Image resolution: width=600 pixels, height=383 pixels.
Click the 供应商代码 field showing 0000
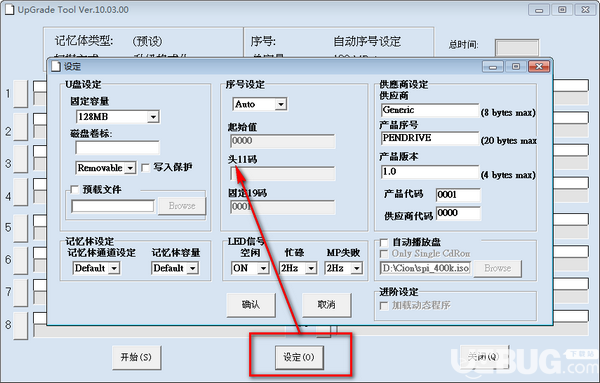[458, 213]
